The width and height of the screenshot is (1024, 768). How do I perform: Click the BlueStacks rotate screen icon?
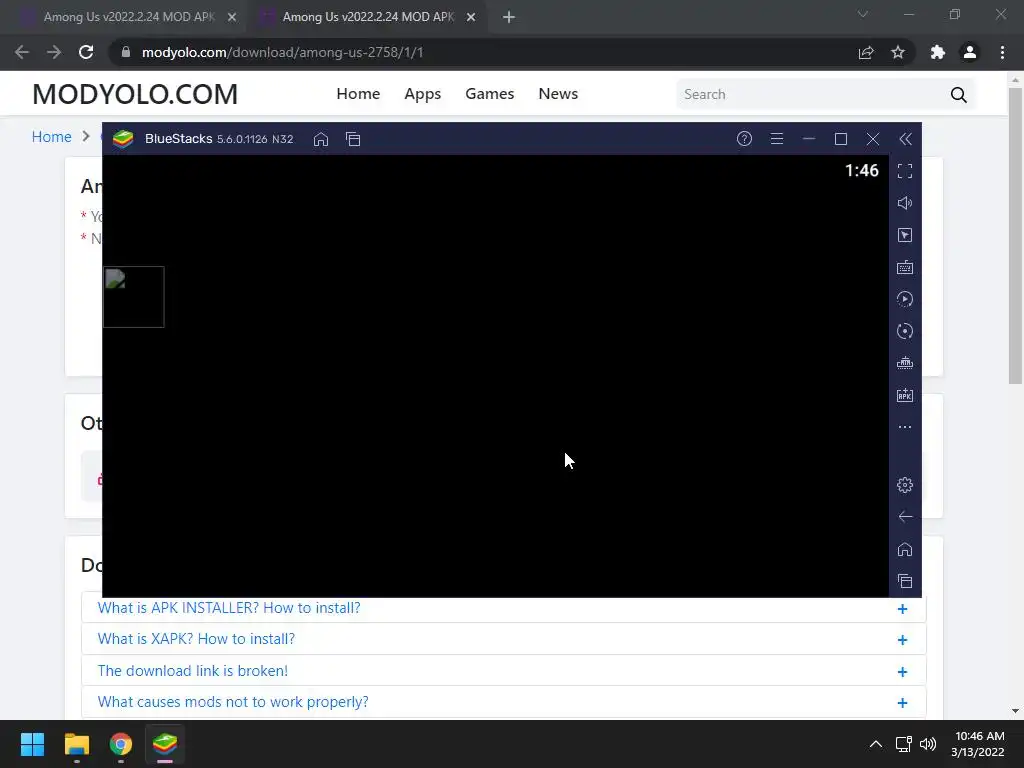tap(905, 331)
